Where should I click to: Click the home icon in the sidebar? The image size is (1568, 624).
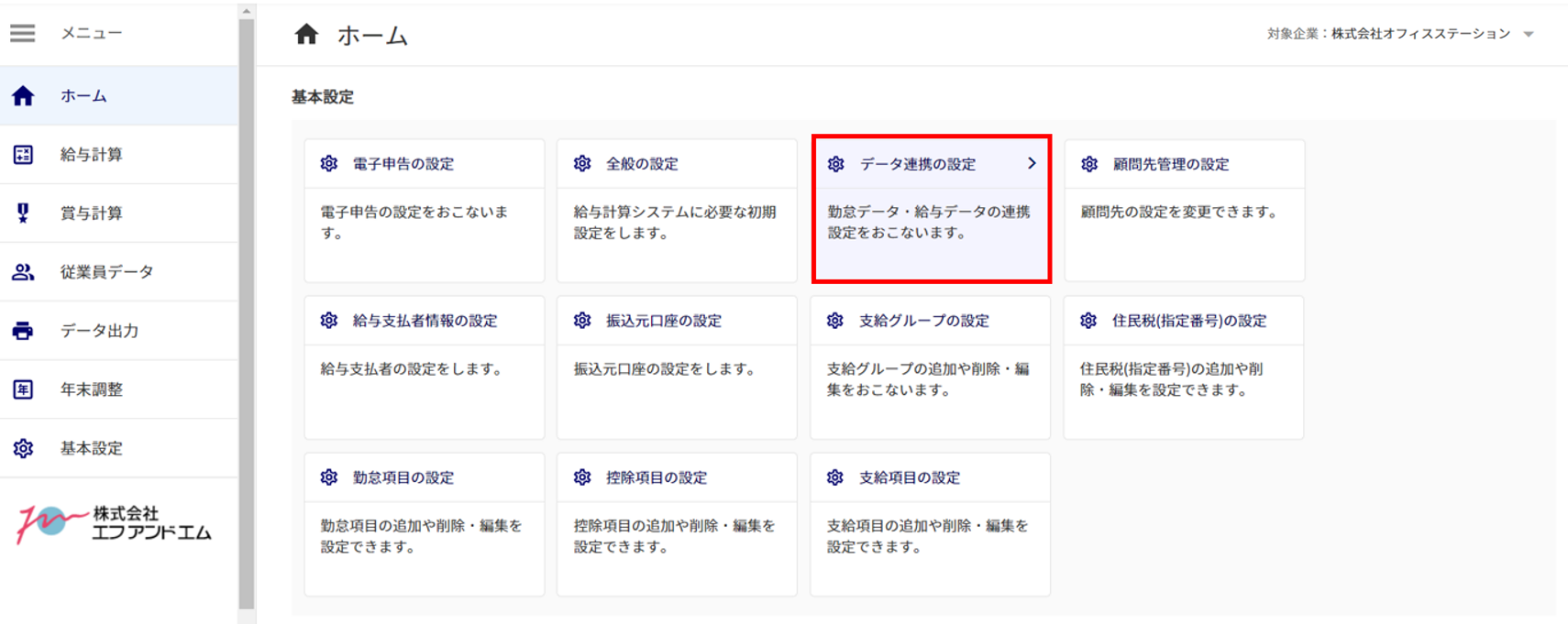[x=23, y=95]
